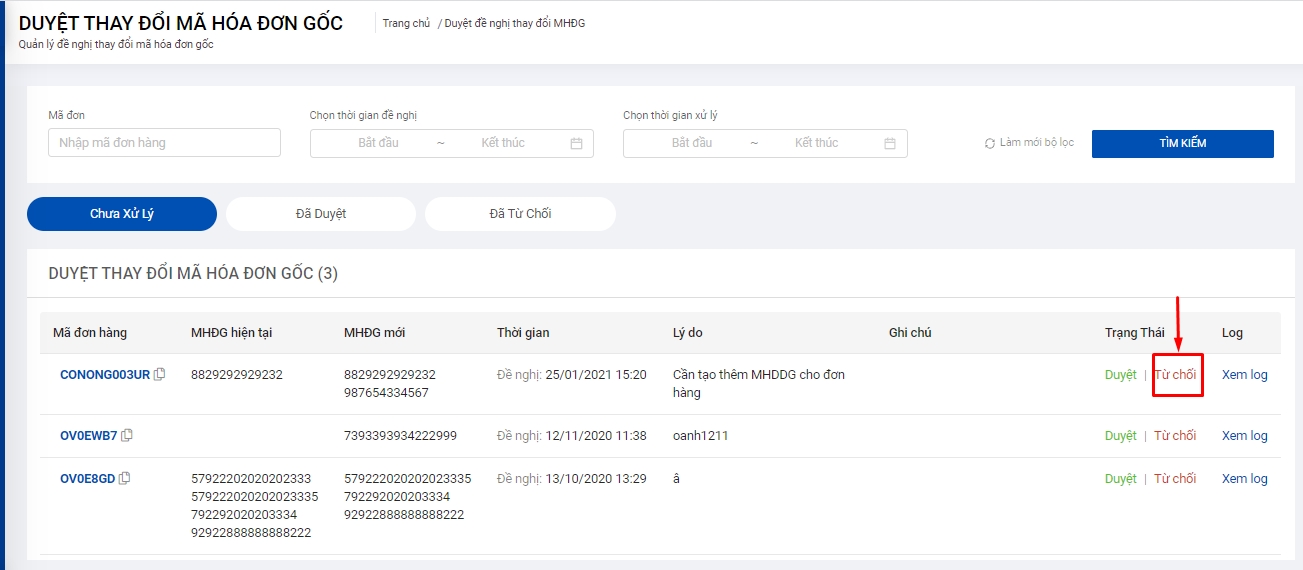1303x570 pixels.
Task: Copy order code CONONG003UR with copy icon
Action: [160, 375]
